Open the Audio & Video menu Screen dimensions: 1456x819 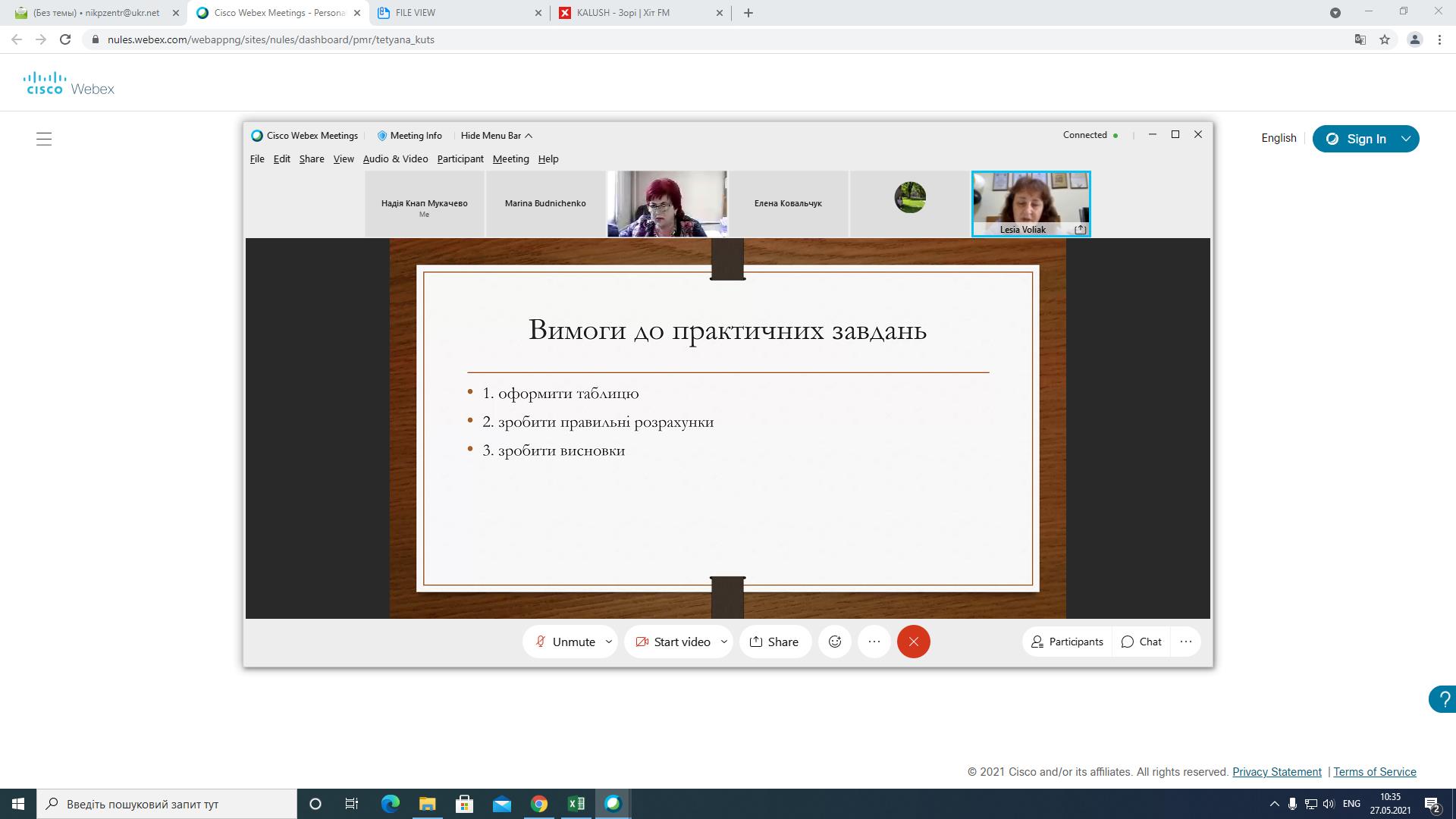[395, 158]
